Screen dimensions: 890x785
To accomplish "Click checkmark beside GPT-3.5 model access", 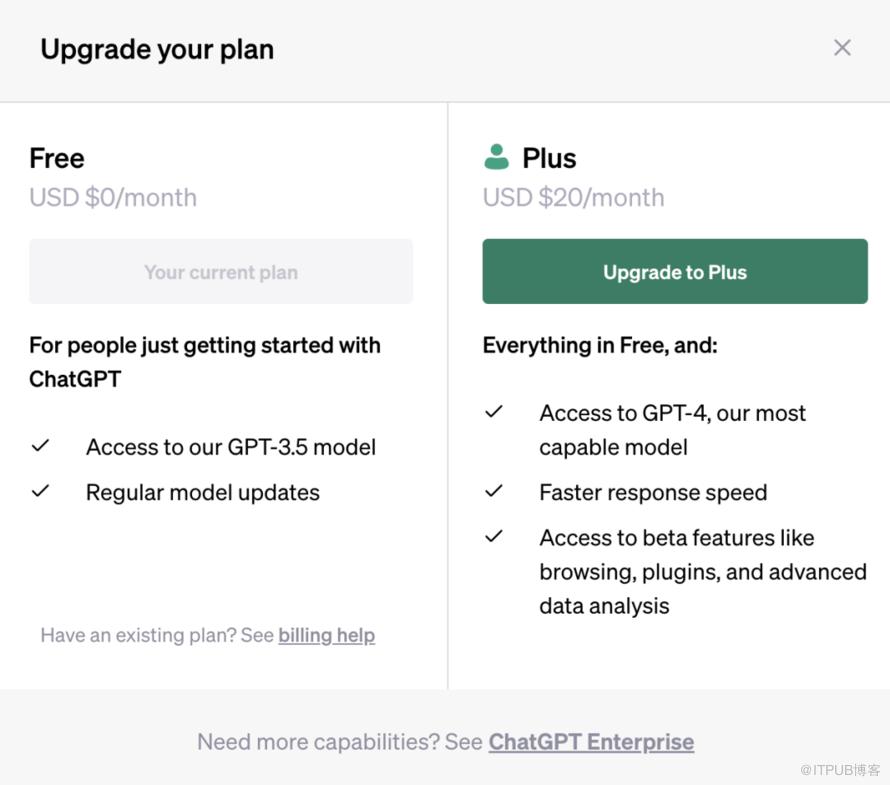I will (x=40, y=446).
